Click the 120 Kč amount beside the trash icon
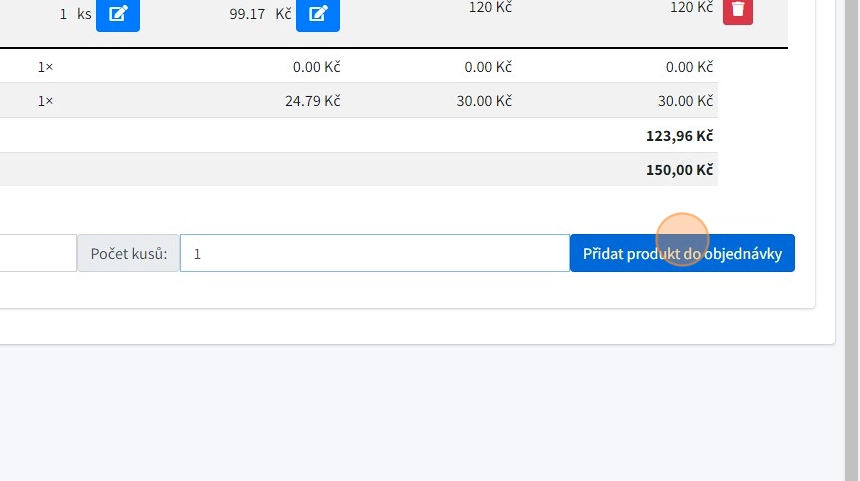This screenshot has width=860, height=481. pyautogui.click(x=691, y=8)
